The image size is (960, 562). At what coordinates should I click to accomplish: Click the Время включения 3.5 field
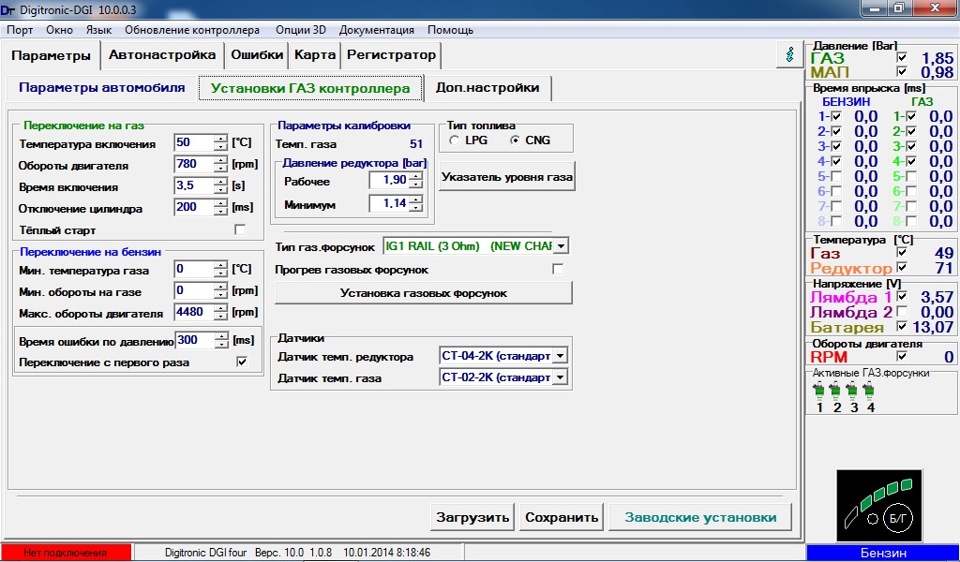[194, 185]
